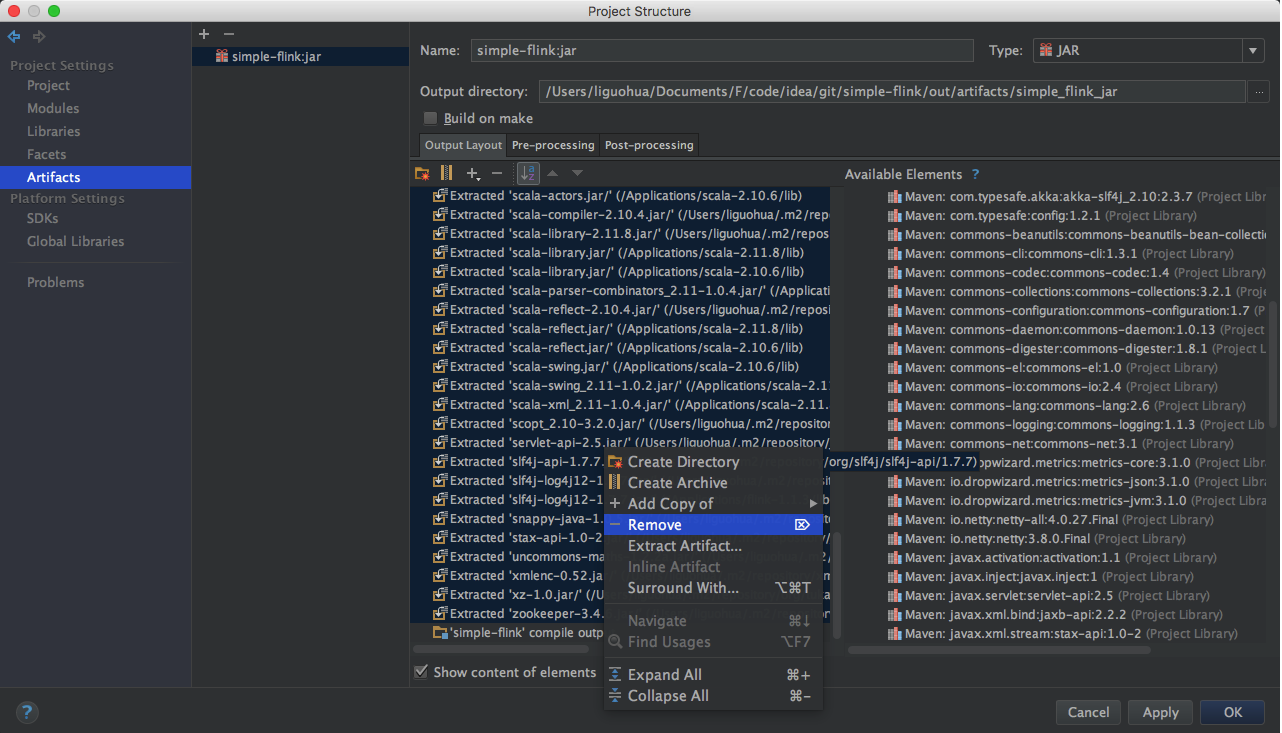Enable the Build on make checkbox
The height and width of the screenshot is (733, 1282).
tap(430, 118)
